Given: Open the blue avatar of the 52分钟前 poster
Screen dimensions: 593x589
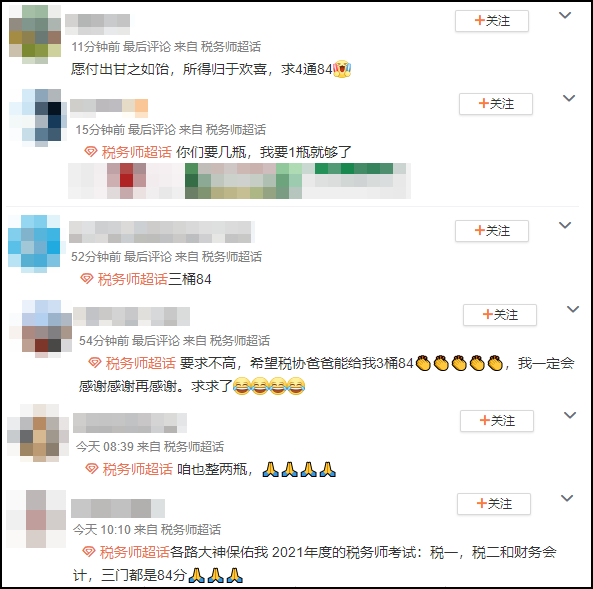Looking at the screenshot, I should point(34,244).
